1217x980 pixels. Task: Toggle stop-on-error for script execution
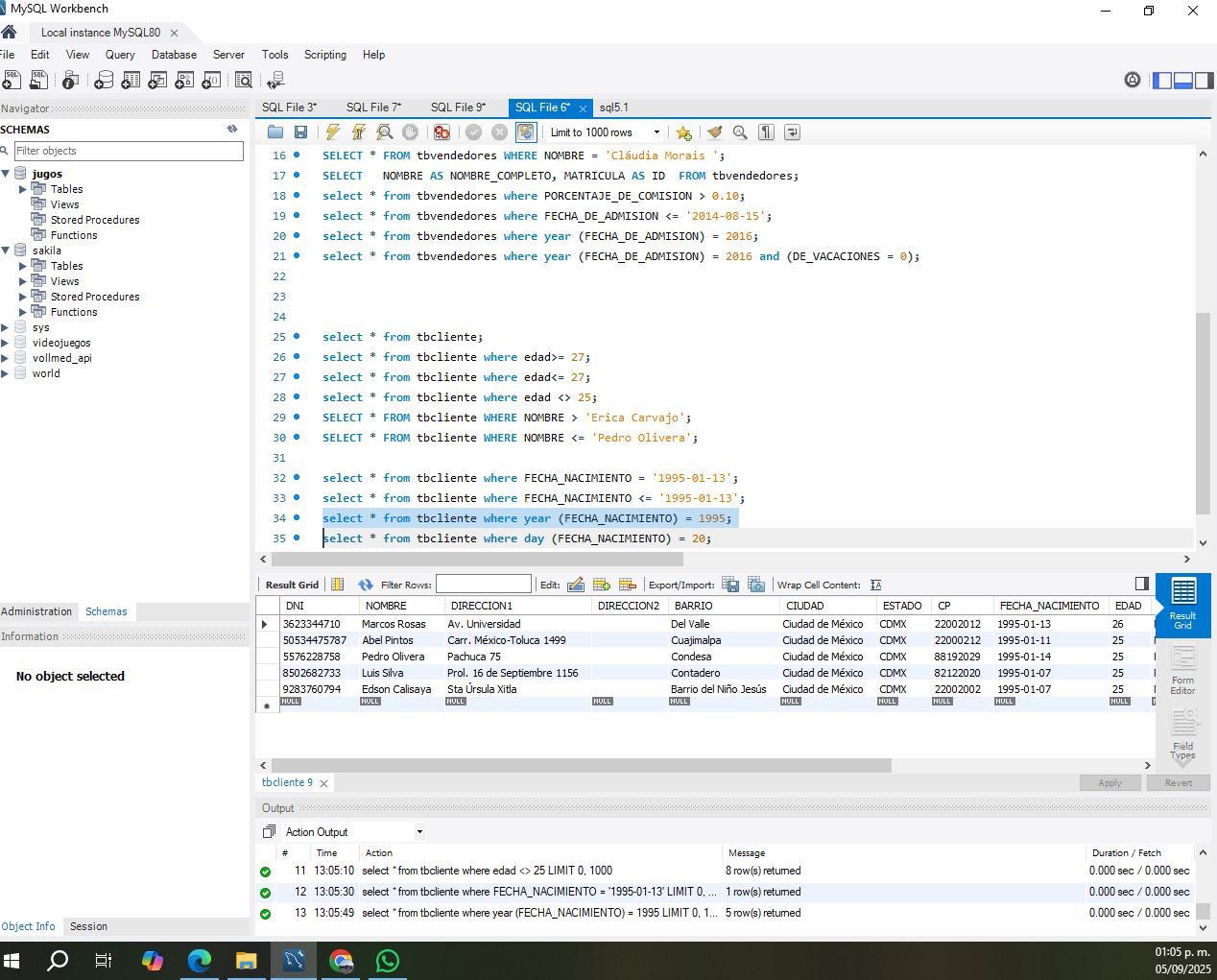pyautogui.click(x=441, y=132)
